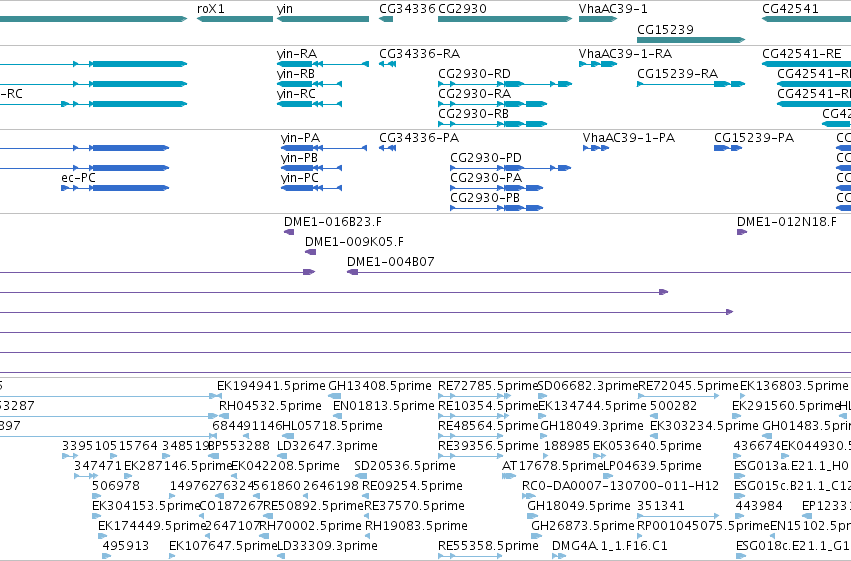This screenshot has height=561, width=851.
Task: Click the VhaAC39-1-RA transcript
Action: click(x=598, y=64)
